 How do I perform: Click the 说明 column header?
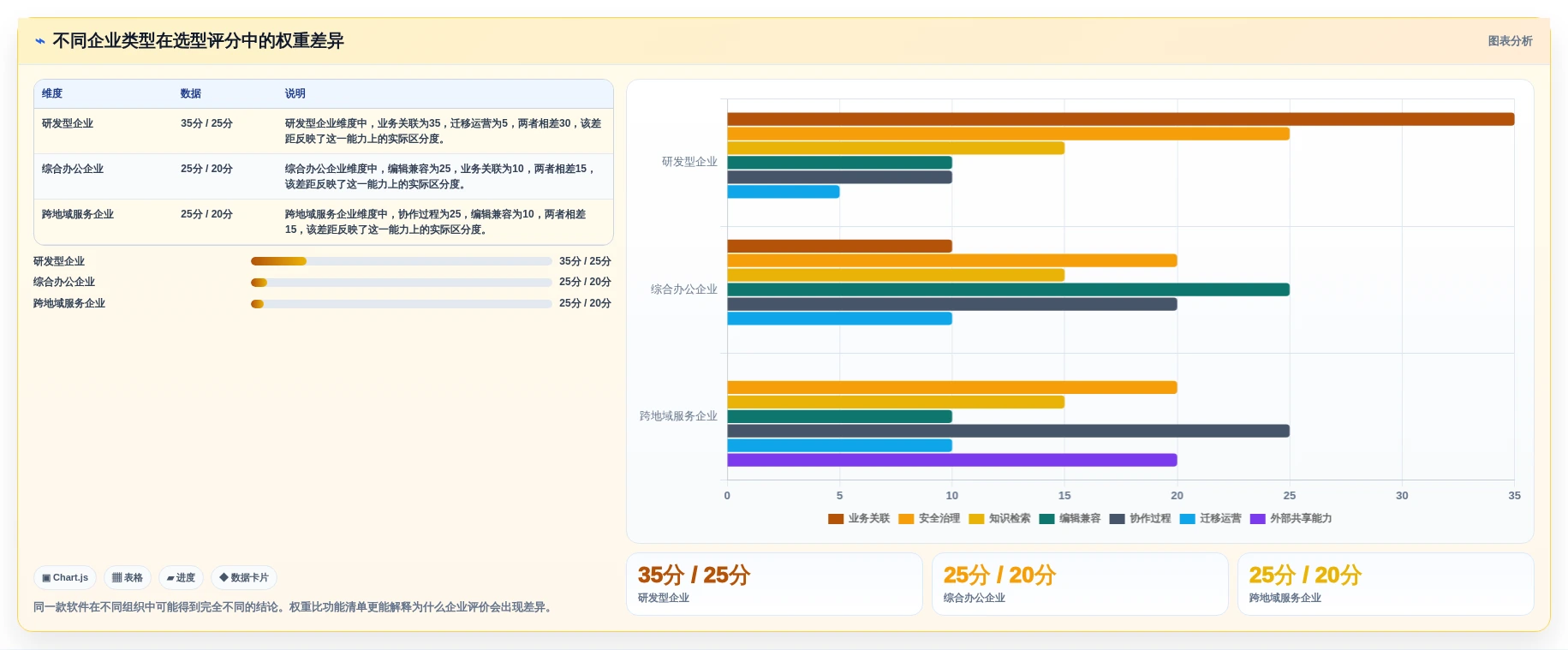[x=295, y=93]
